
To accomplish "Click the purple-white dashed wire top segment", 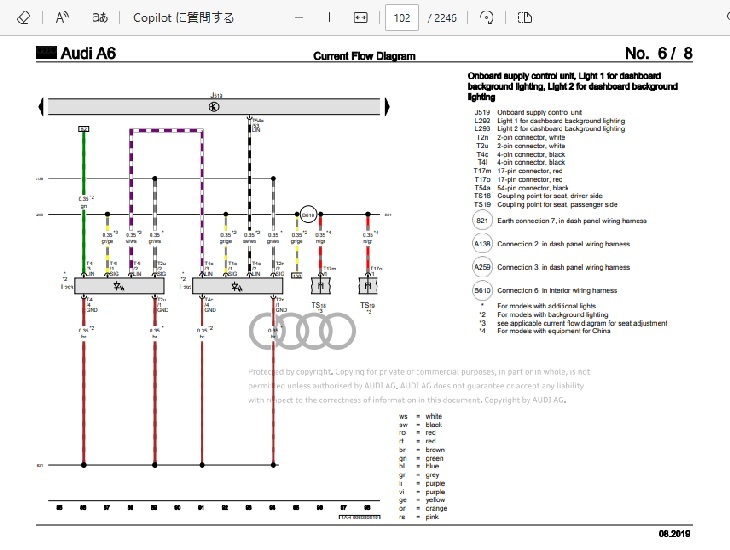I will (166, 131).
